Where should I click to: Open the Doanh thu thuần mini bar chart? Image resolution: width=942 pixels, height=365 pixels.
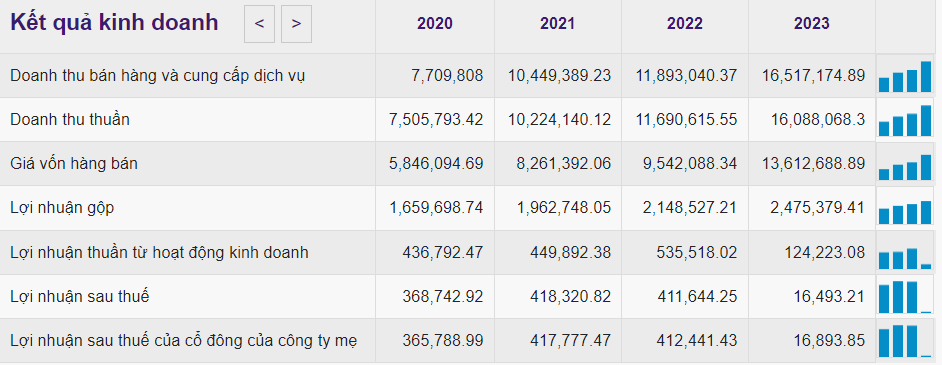pos(905,120)
